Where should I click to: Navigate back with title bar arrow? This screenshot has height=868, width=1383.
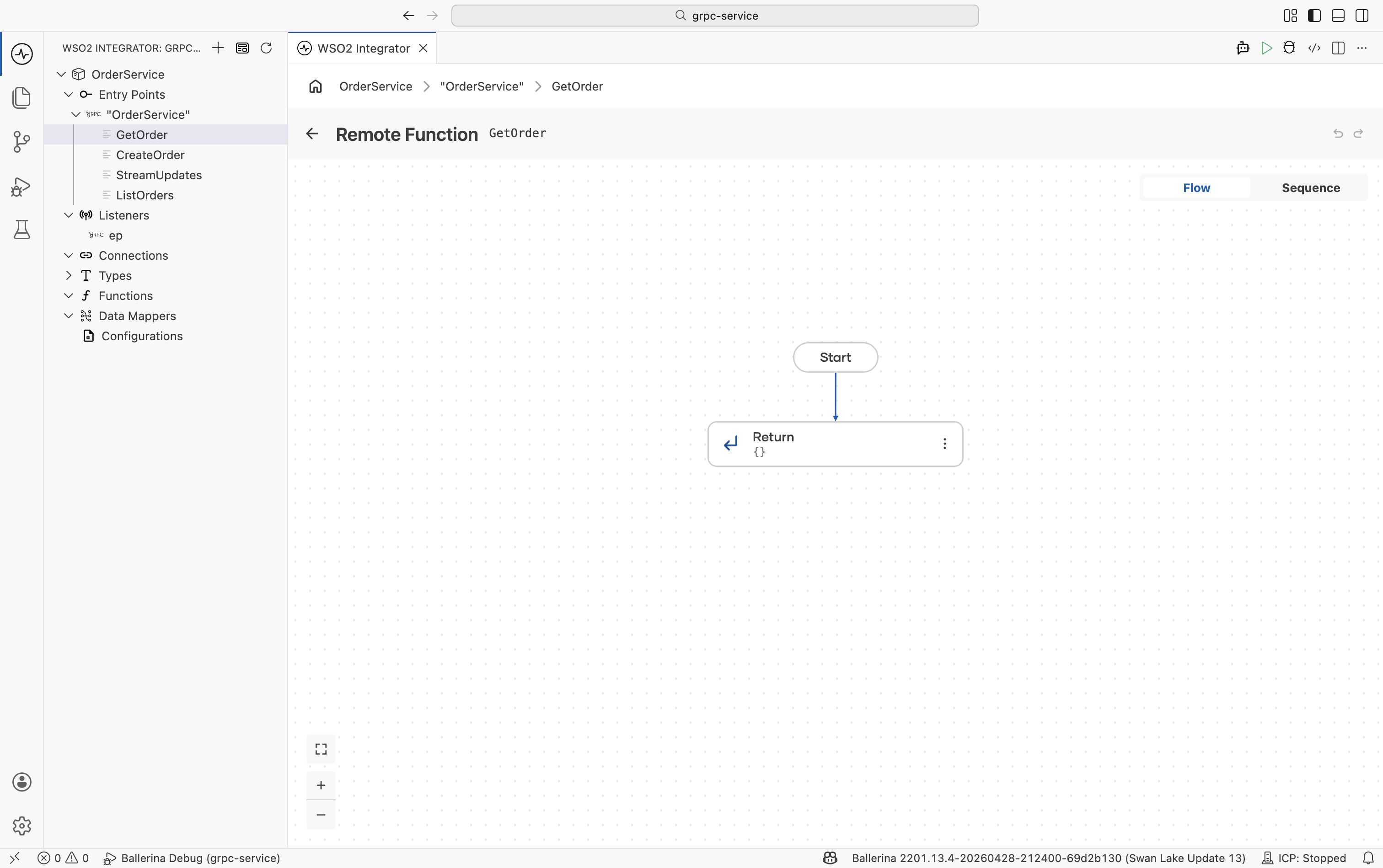point(408,16)
